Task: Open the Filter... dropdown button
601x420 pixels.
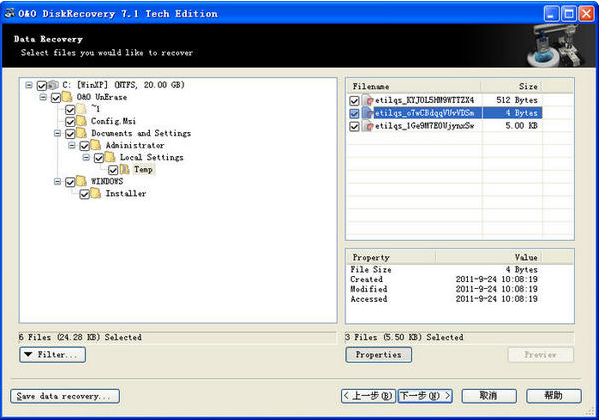Action: click(x=53, y=354)
